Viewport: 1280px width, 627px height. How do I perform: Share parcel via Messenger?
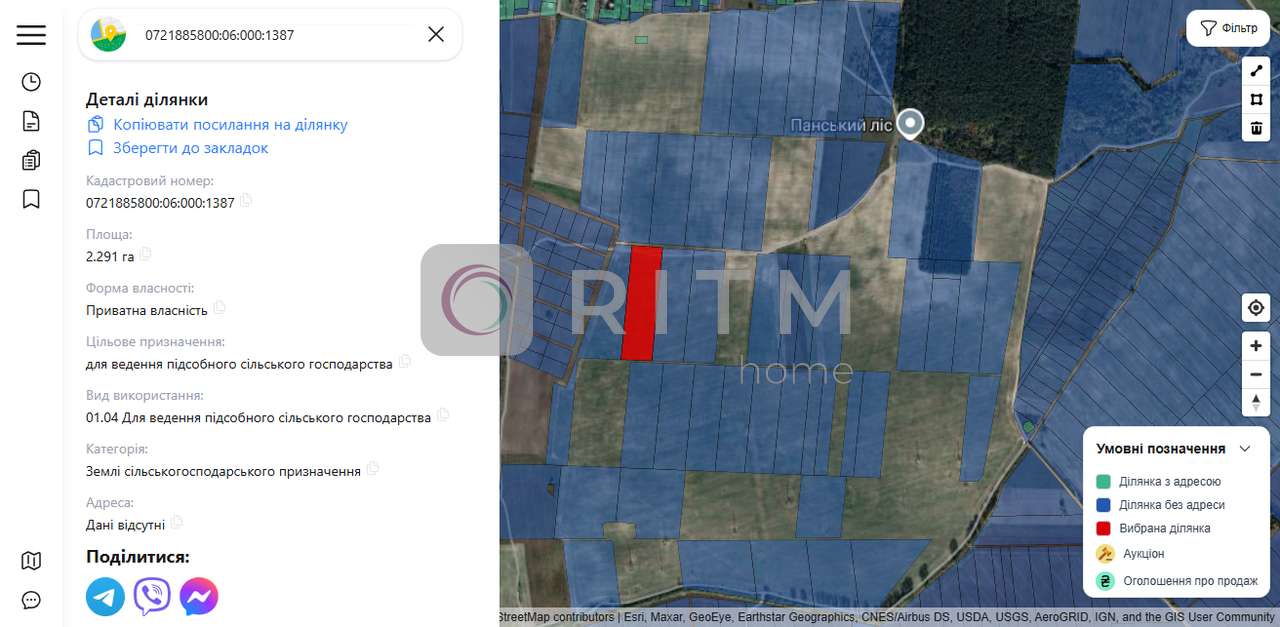pos(199,597)
